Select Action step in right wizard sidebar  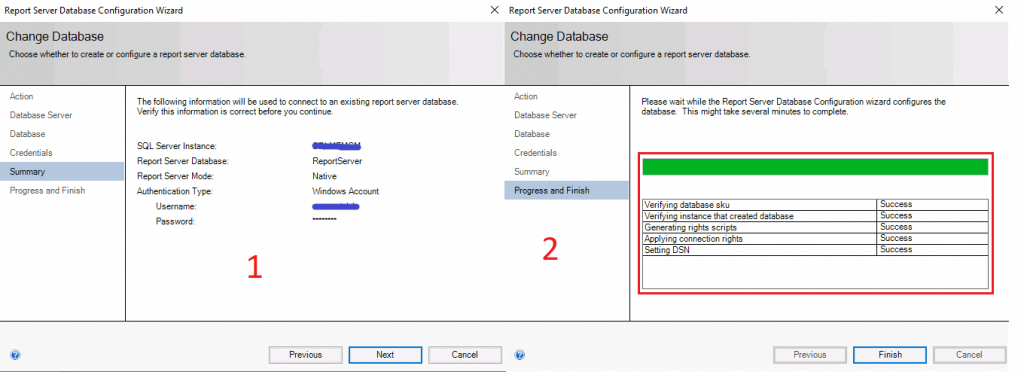click(x=526, y=97)
